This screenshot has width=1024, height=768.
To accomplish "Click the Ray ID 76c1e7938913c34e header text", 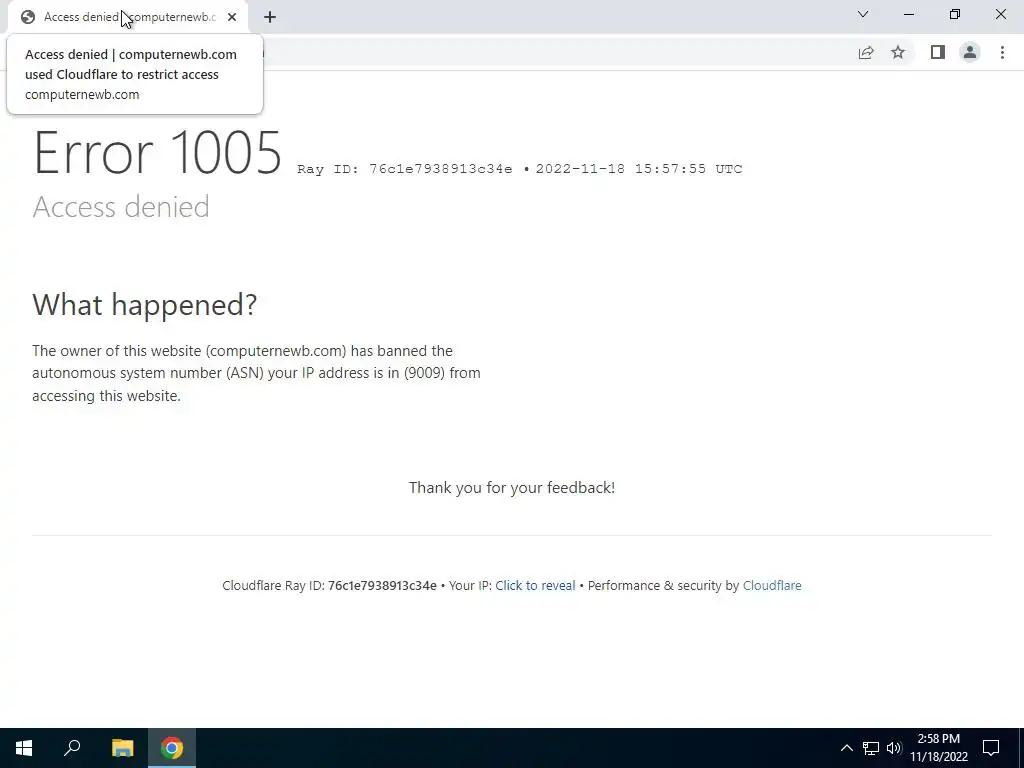I will point(404,169).
